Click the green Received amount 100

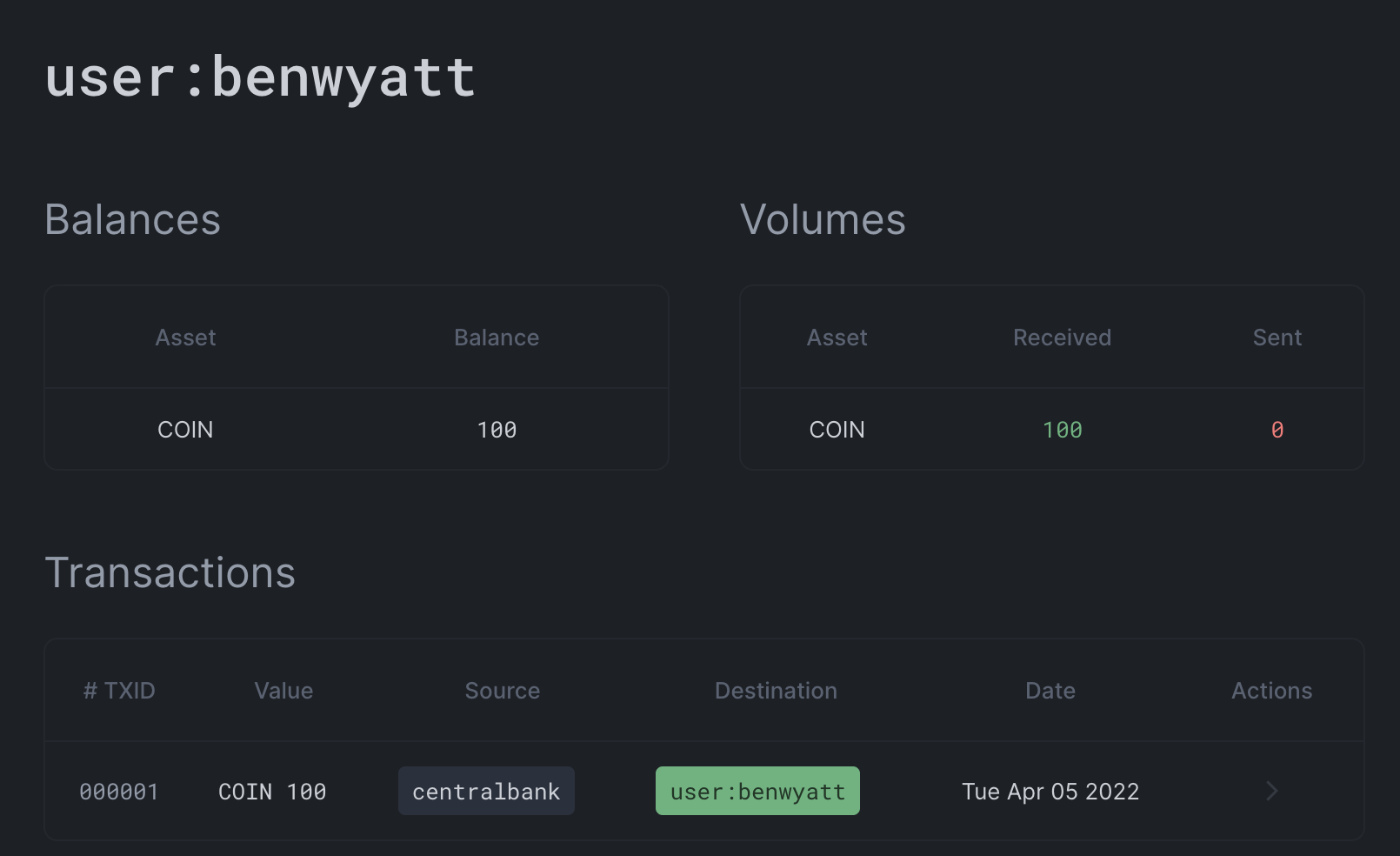[x=1062, y=430]
